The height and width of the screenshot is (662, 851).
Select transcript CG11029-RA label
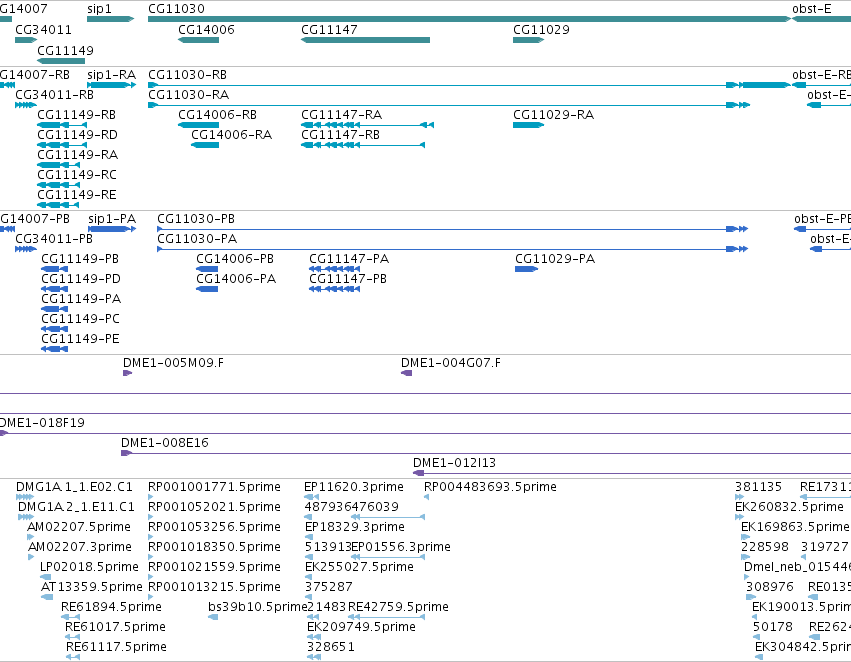pos(554,114)
